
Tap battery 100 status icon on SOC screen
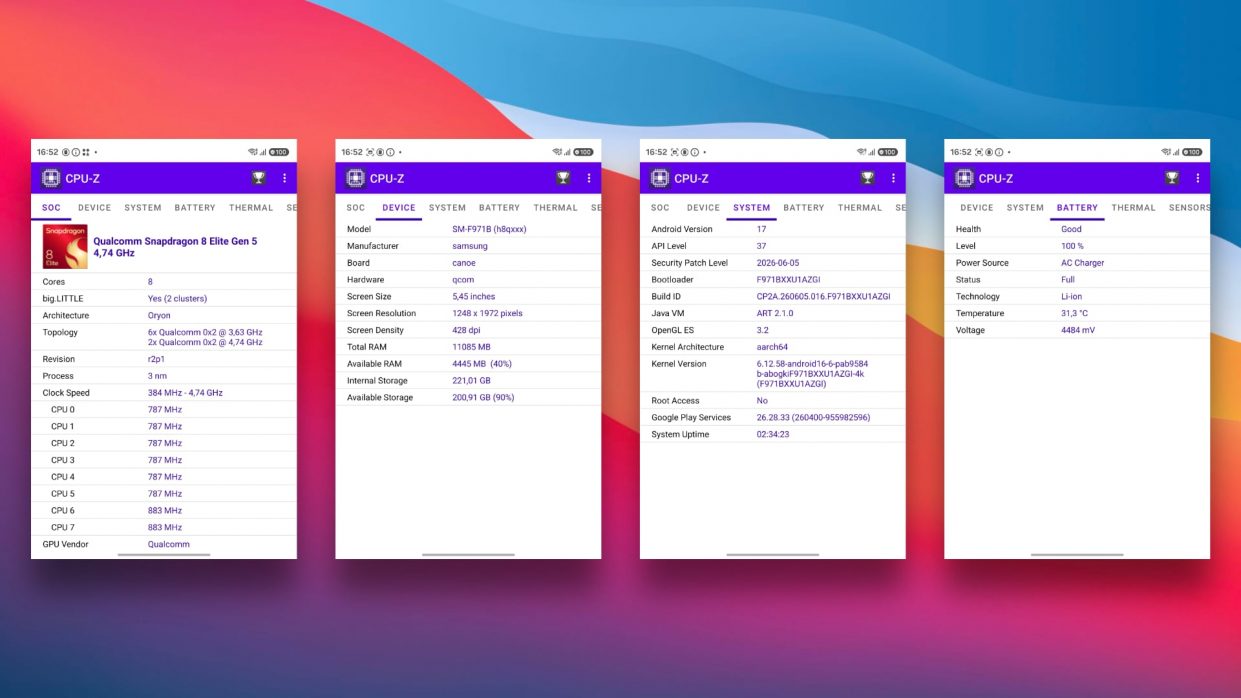pos(279,152)
